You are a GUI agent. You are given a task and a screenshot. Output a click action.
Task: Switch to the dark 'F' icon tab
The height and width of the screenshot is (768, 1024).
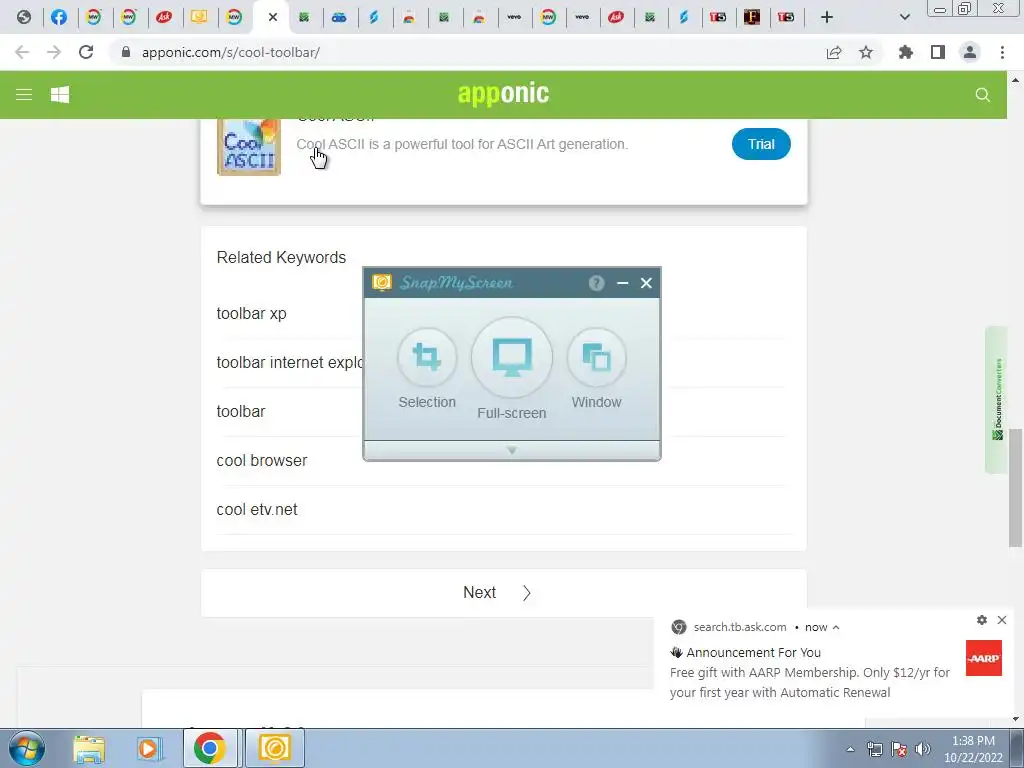(752, 17)
